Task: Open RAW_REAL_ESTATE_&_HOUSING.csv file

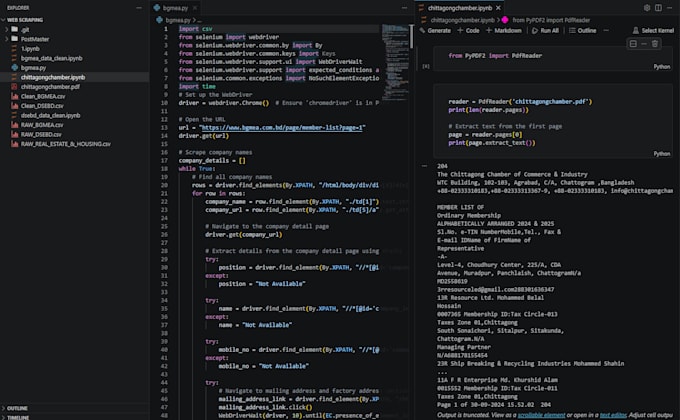Action: click(65, 144)
